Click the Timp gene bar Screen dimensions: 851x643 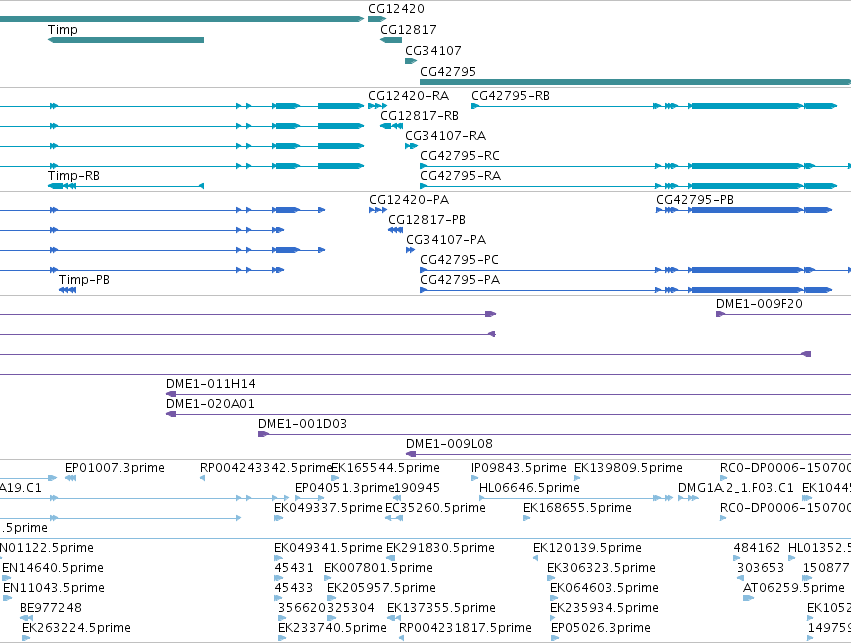click(126, 40)
